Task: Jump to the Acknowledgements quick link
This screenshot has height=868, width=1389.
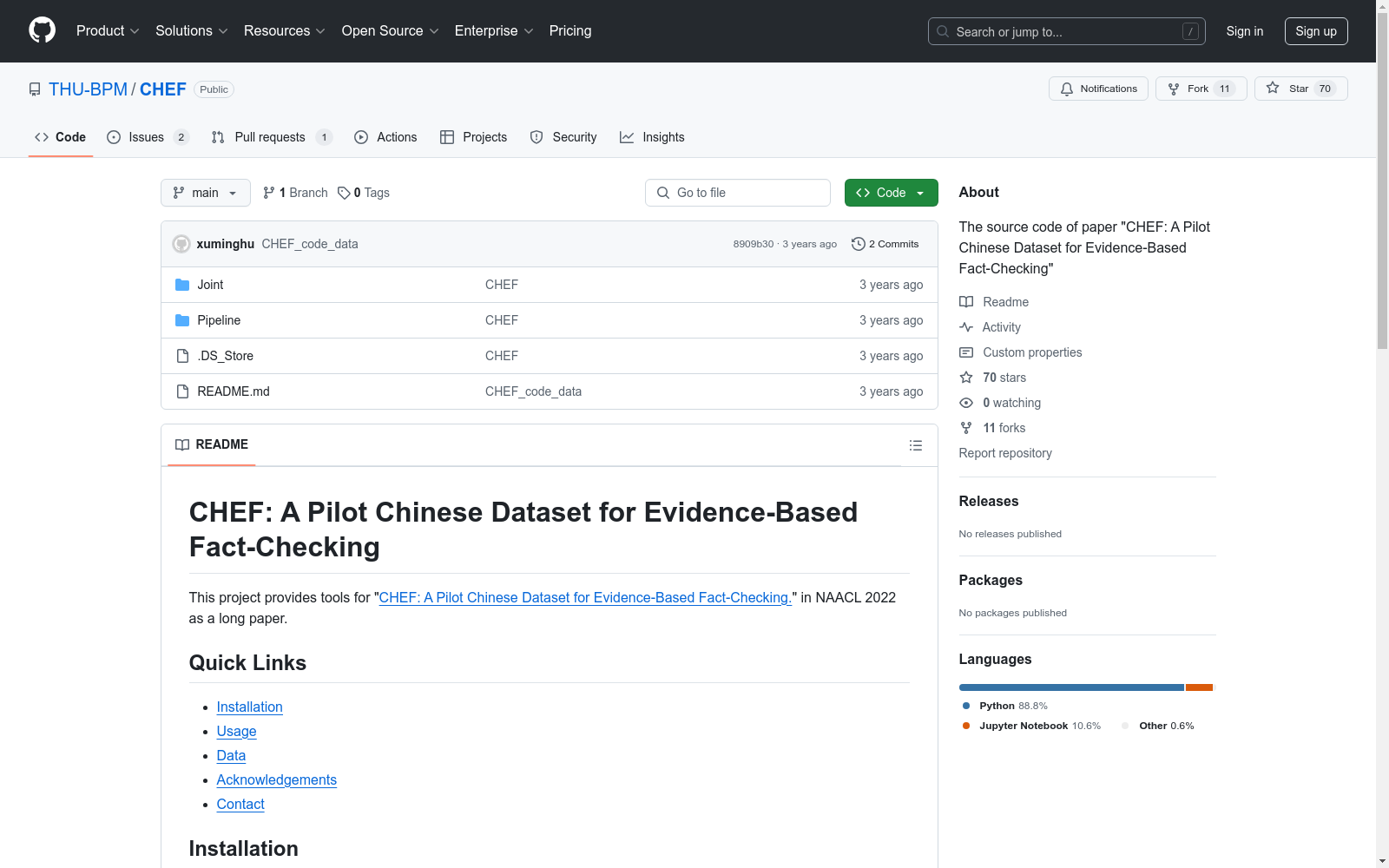Action: click(x=277, y=779)
